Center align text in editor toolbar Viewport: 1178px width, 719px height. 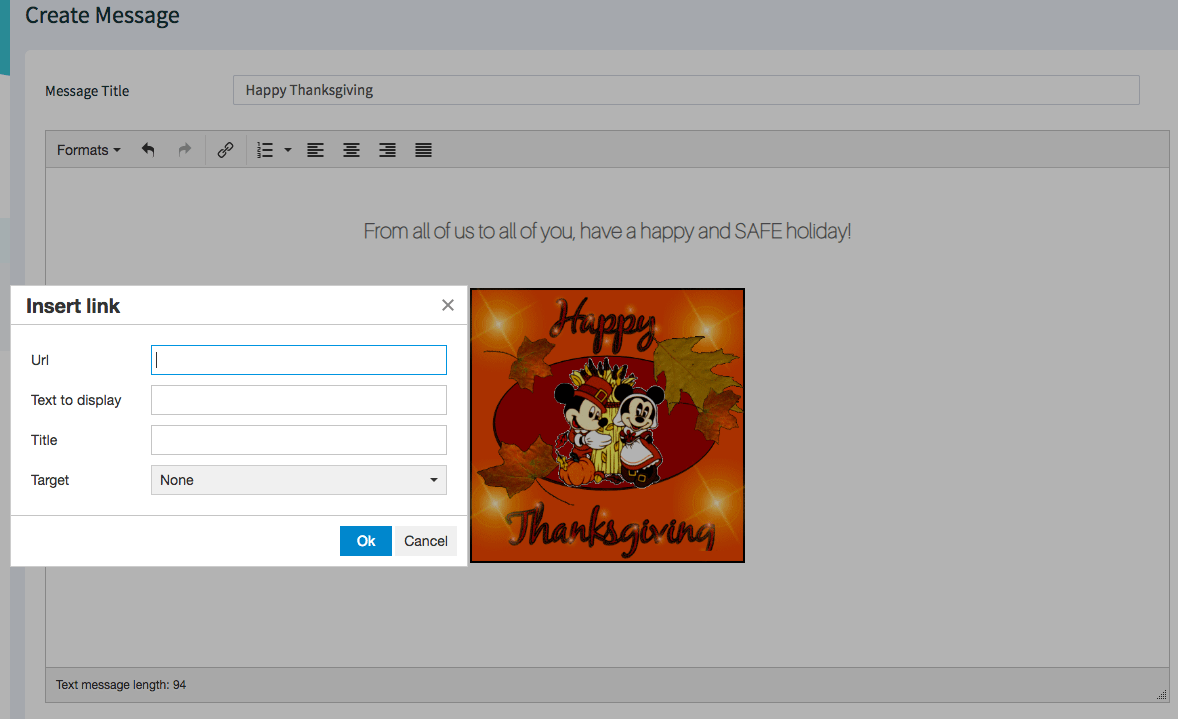pyautogui.click(x=352, y=150)
